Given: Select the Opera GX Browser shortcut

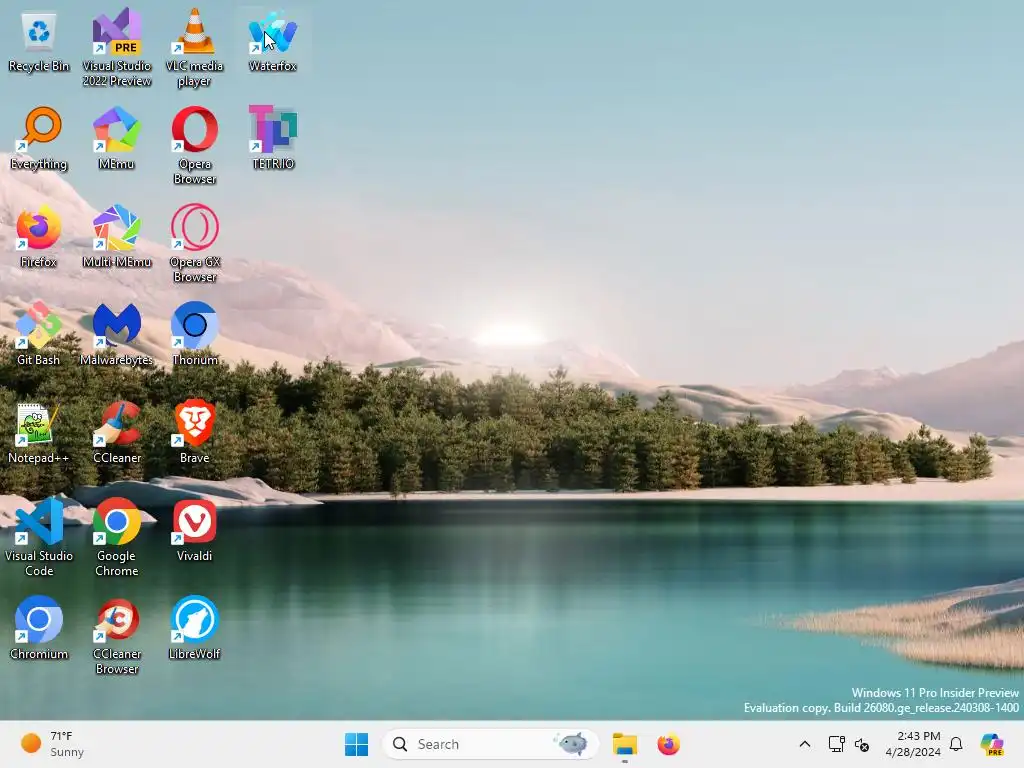Looking at the screenshot, I should [x=195, y=243].
